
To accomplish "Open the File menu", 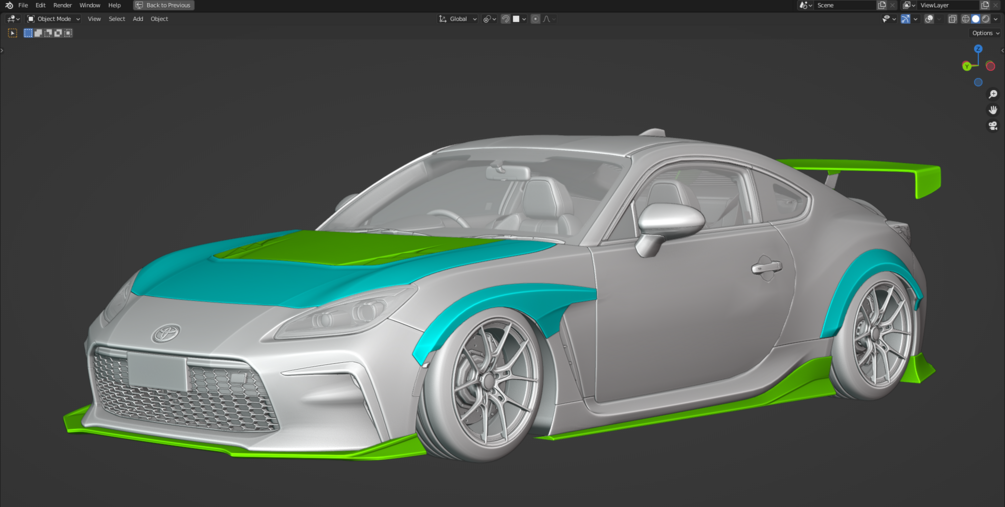I will [23, 5].
